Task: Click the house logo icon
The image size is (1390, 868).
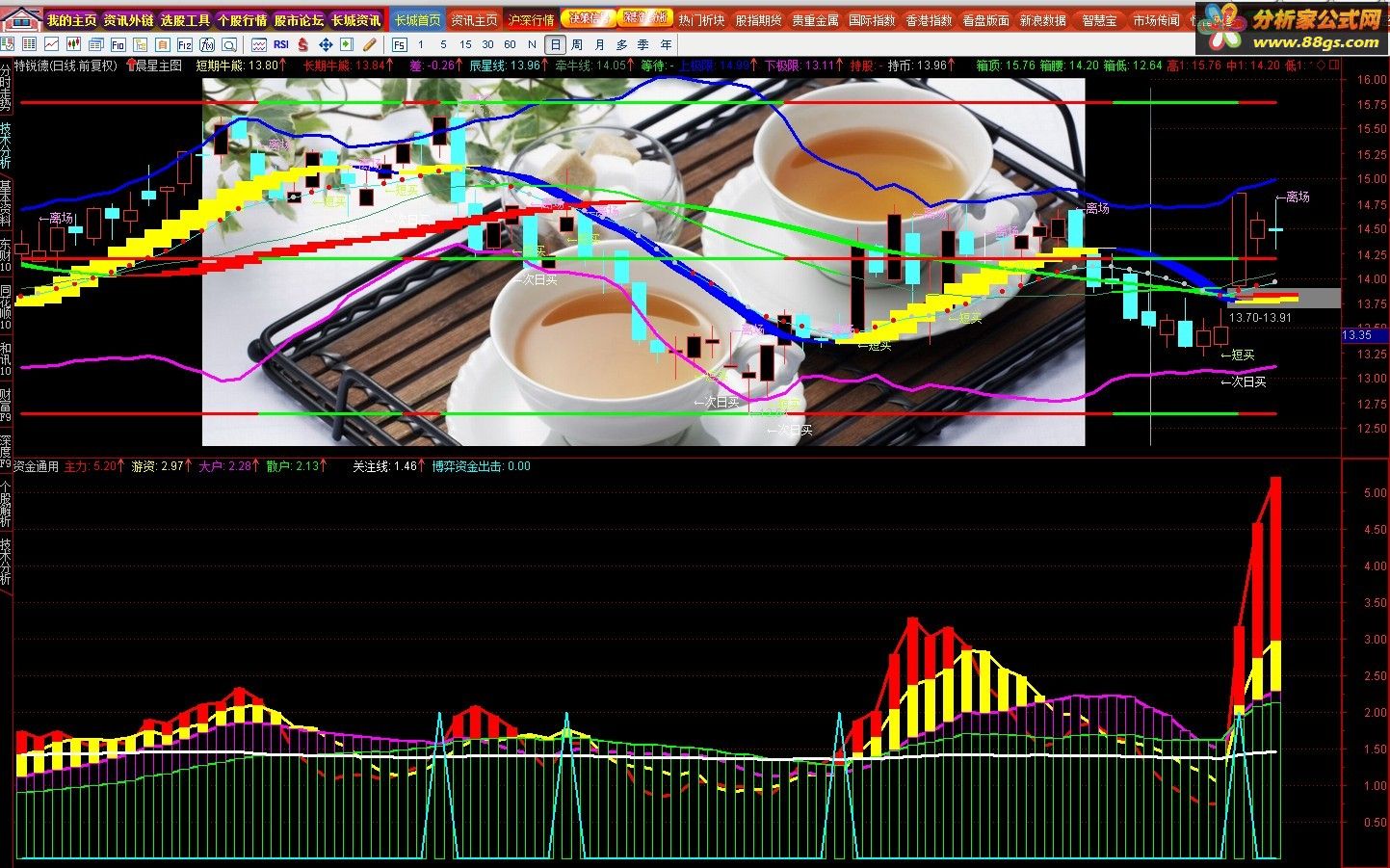Action: [x=21, y=18]
